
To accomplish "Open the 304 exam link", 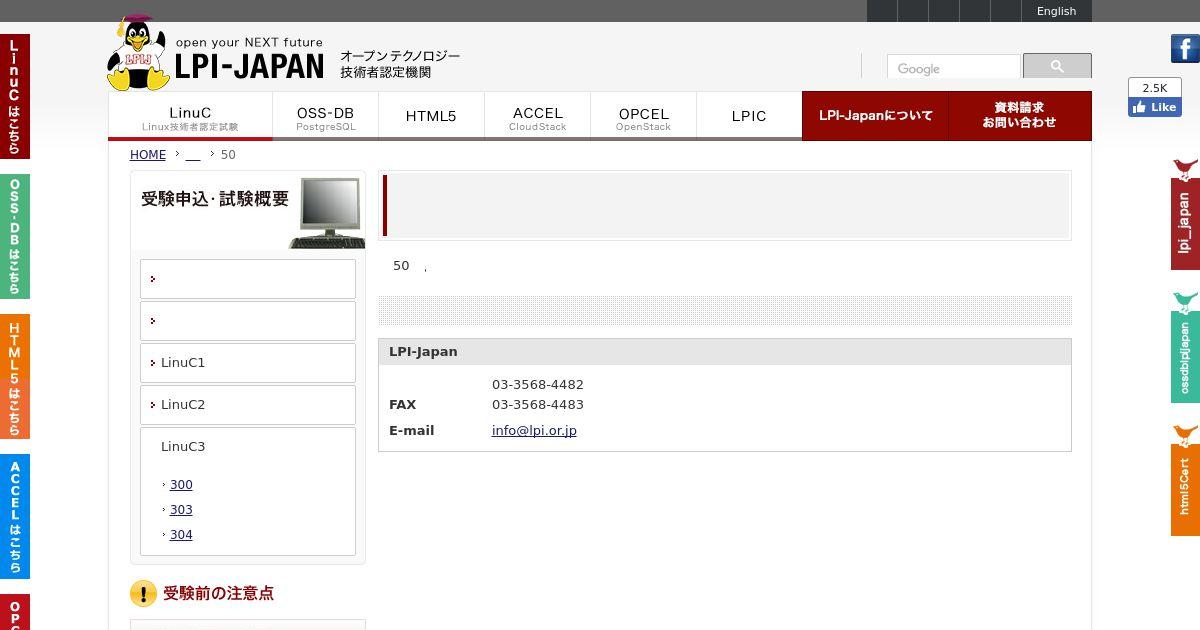I will (x=181, y=535).
